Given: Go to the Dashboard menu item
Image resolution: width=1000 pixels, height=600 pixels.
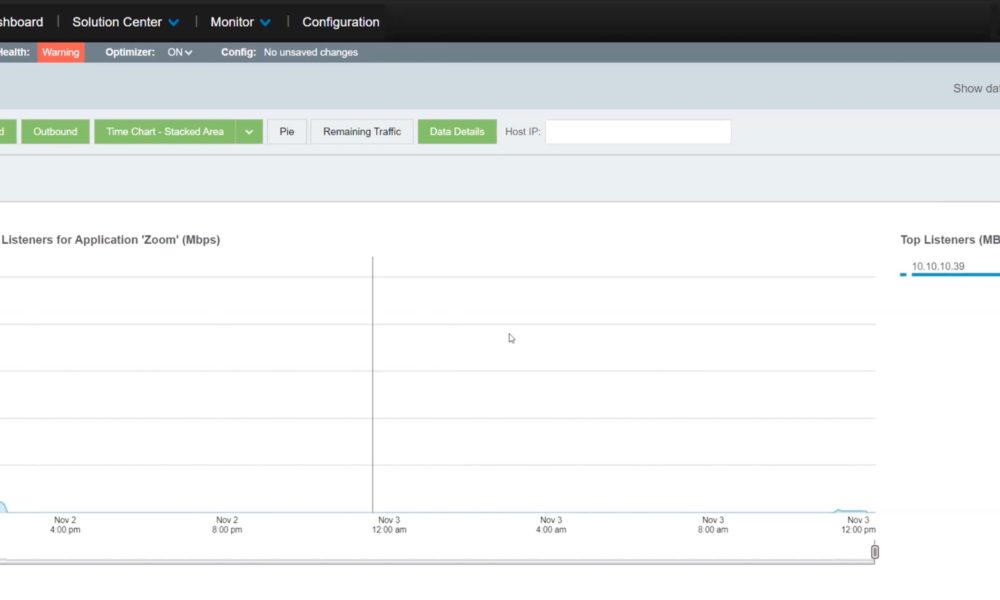Looking at the screenshot, I should tap(20, 22).
